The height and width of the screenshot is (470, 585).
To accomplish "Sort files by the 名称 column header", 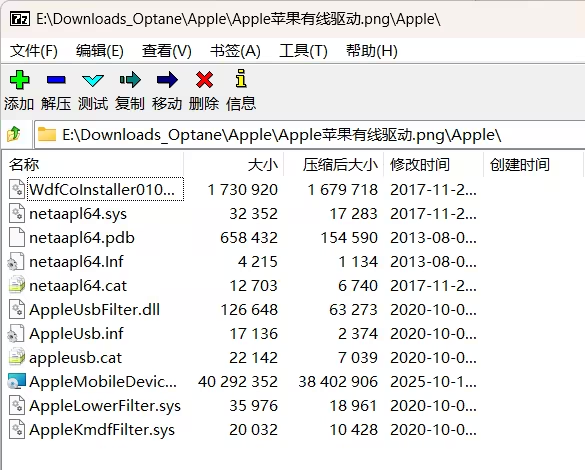I will coord(93,164).
